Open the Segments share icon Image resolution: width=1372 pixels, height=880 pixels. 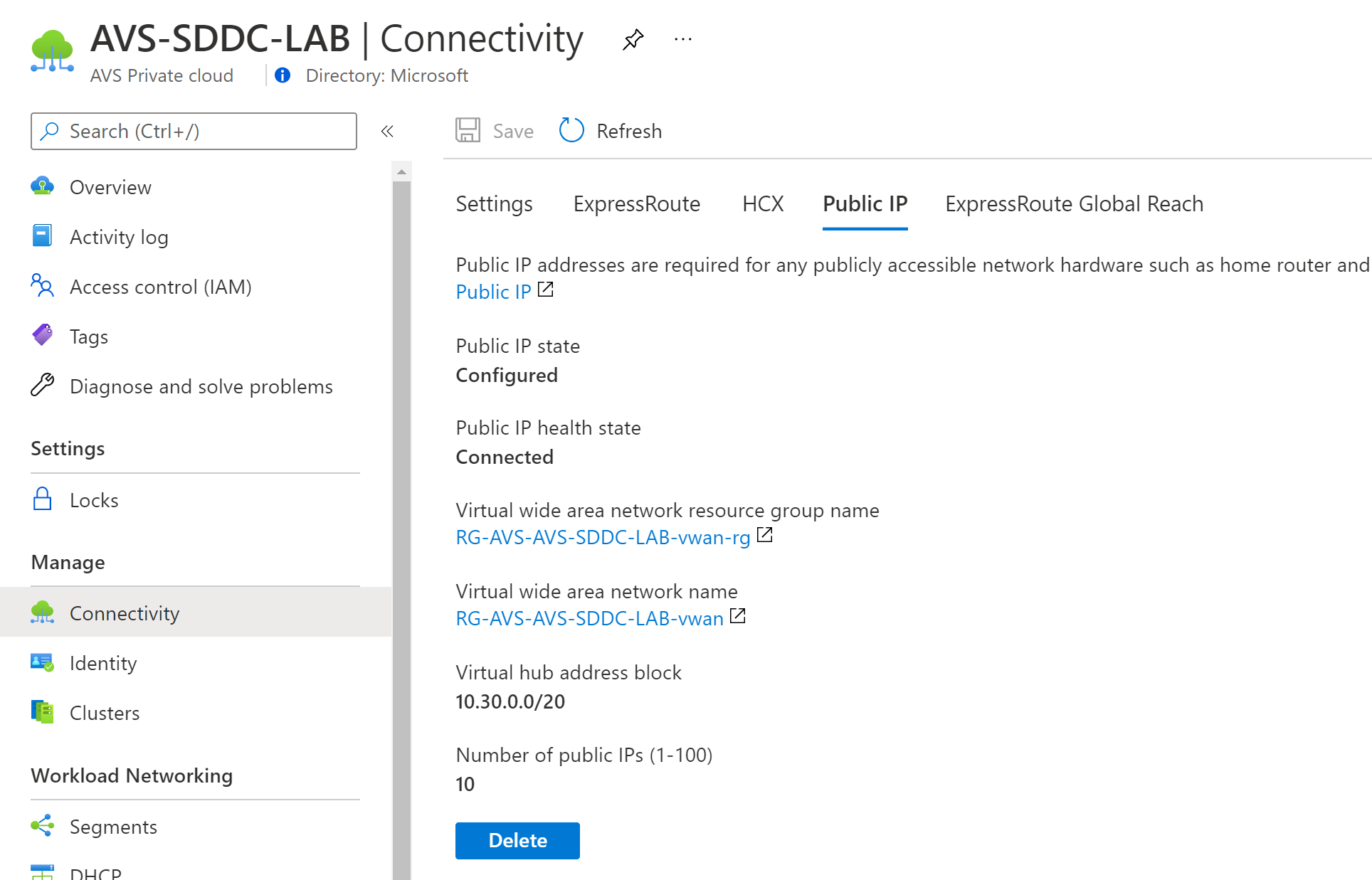click(x=42, y=826)
